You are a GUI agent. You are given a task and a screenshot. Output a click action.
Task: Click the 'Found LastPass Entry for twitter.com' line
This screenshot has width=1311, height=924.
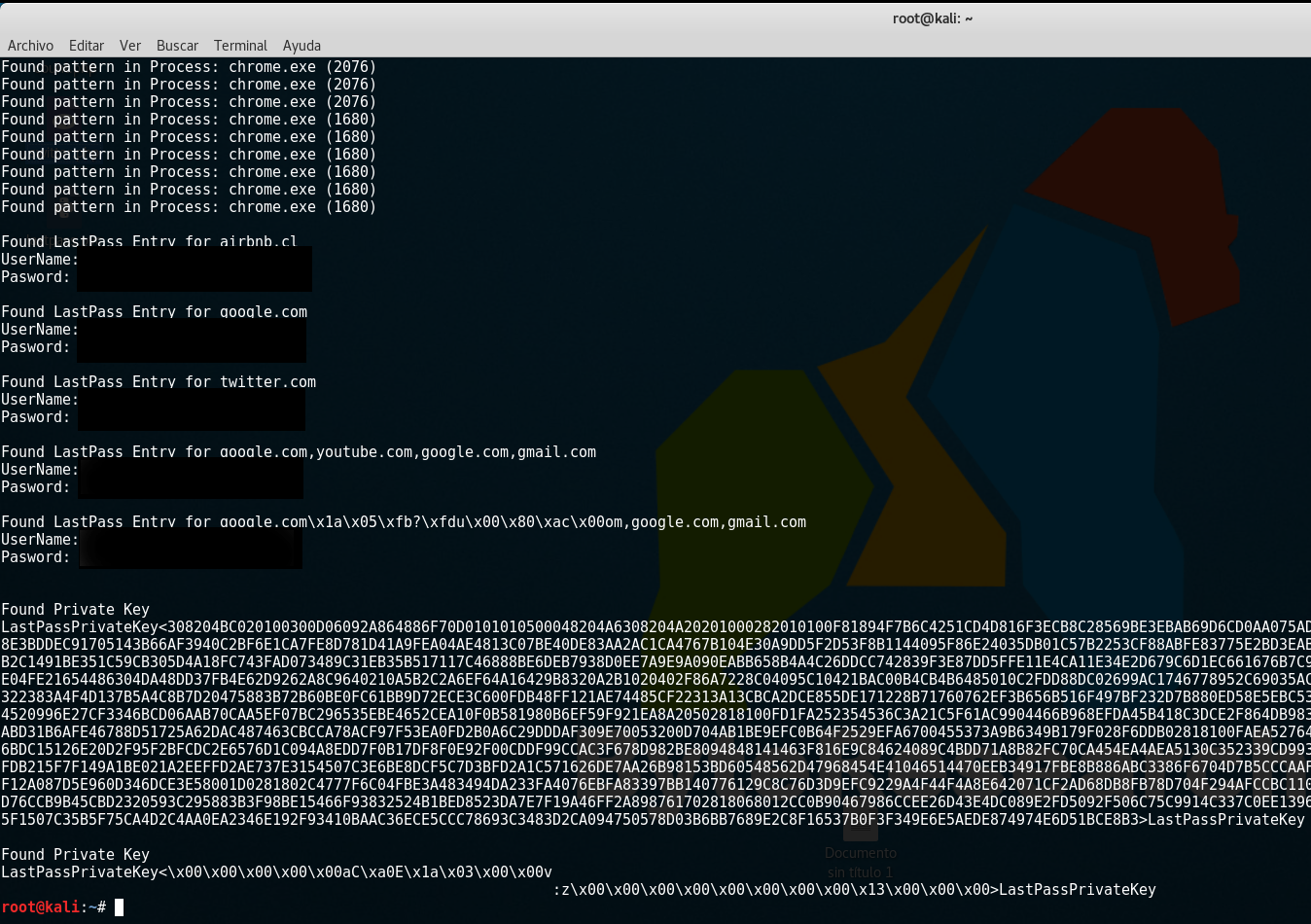click(x=159, y=382)
